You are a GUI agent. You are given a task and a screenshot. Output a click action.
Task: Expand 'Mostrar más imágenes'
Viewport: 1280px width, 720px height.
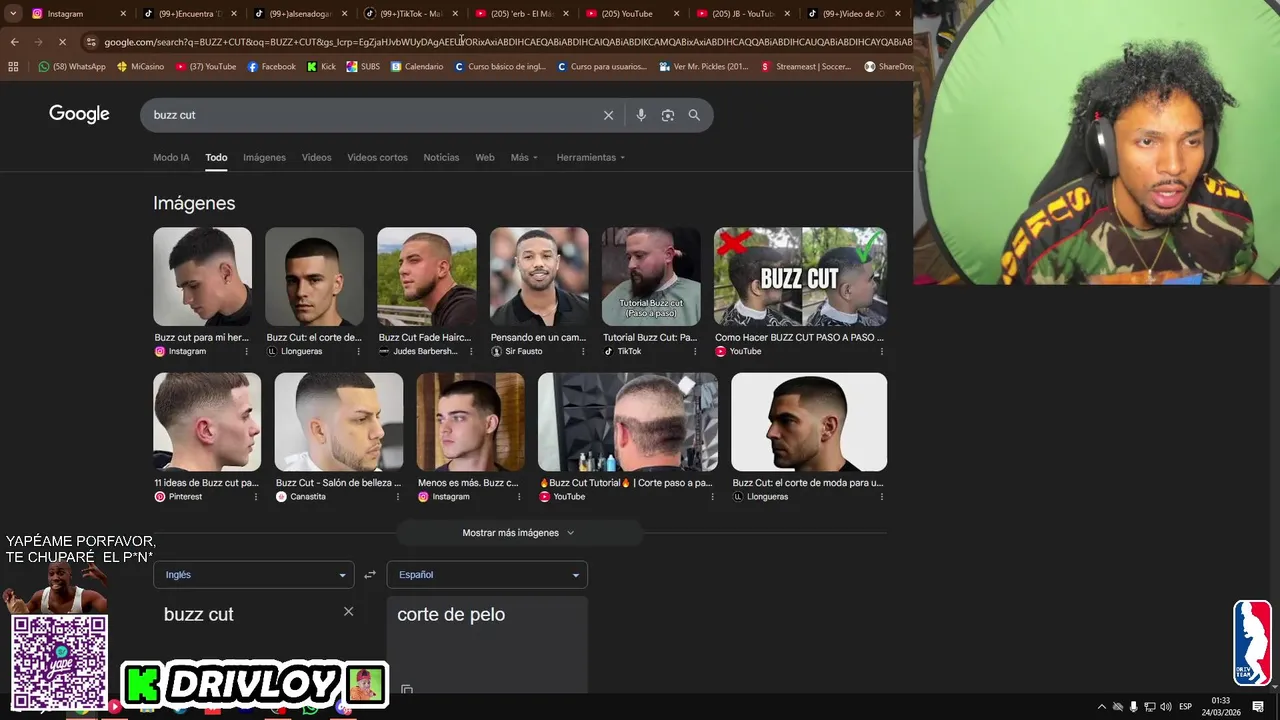(518, 533)
